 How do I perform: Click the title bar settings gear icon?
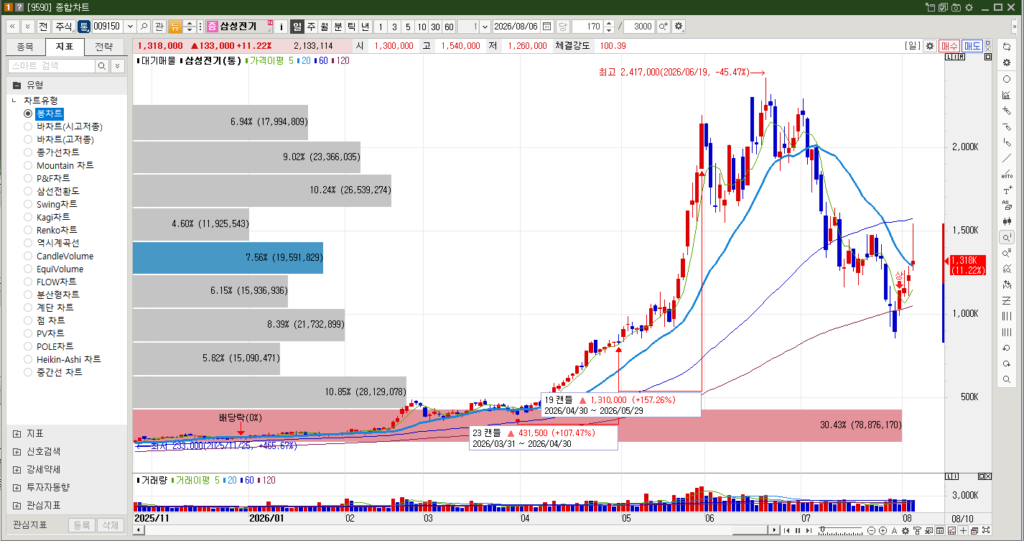pos(969,7)
